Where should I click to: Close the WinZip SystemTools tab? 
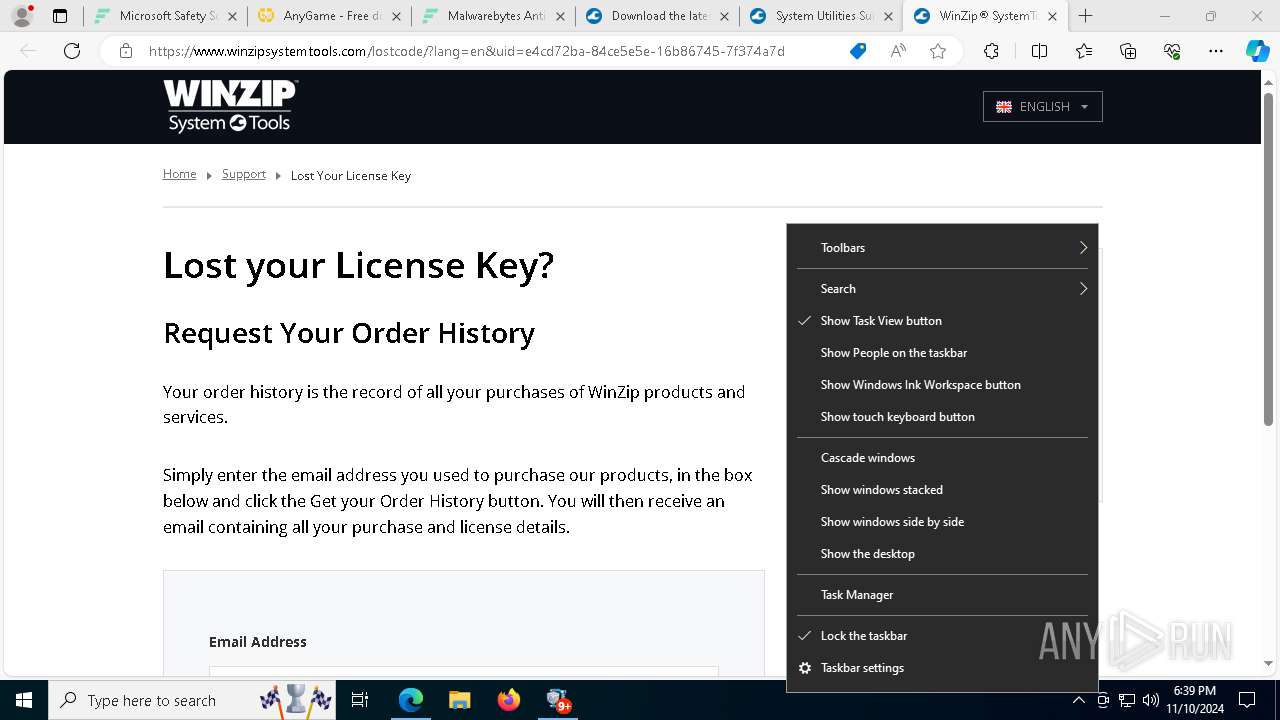[1052, 16]
